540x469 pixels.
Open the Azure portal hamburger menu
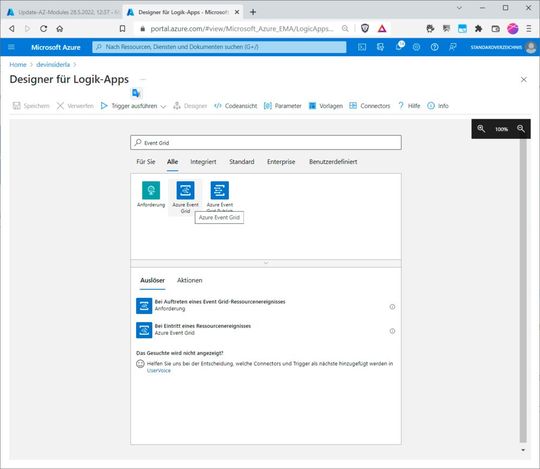11,47
